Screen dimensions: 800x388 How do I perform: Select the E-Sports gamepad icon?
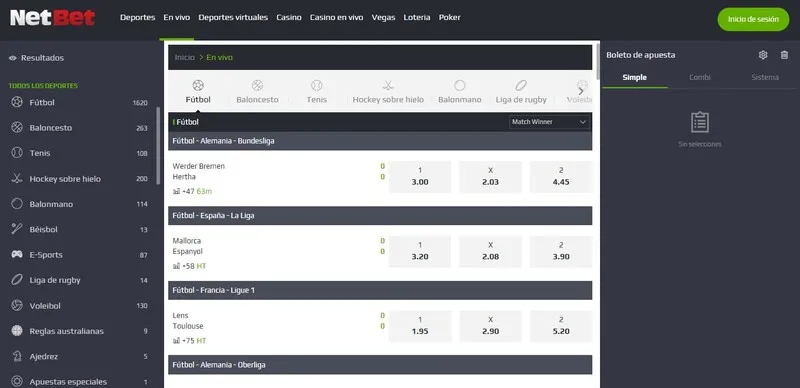[17, 255]
